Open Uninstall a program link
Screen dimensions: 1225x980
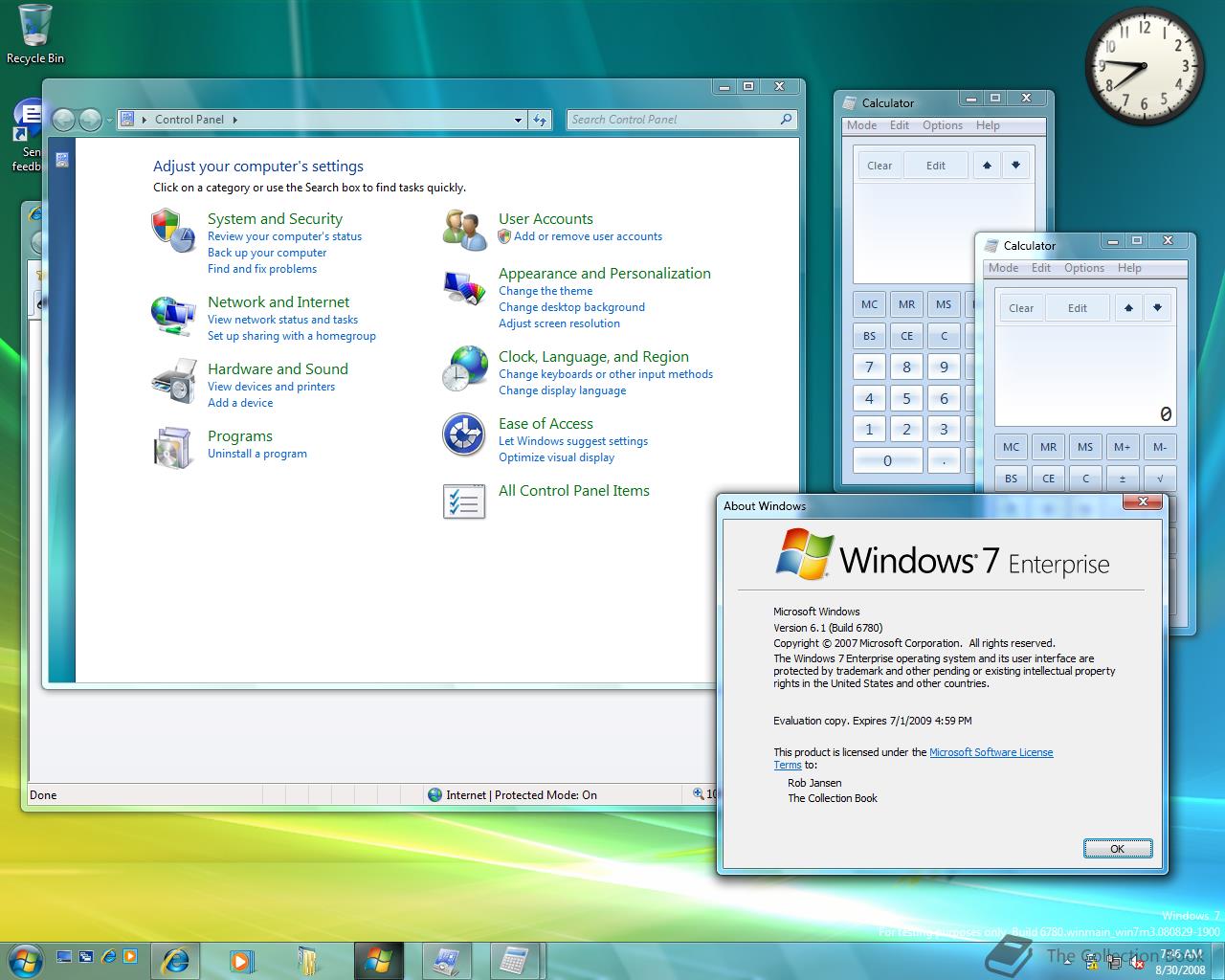click(x=257, y=454)
